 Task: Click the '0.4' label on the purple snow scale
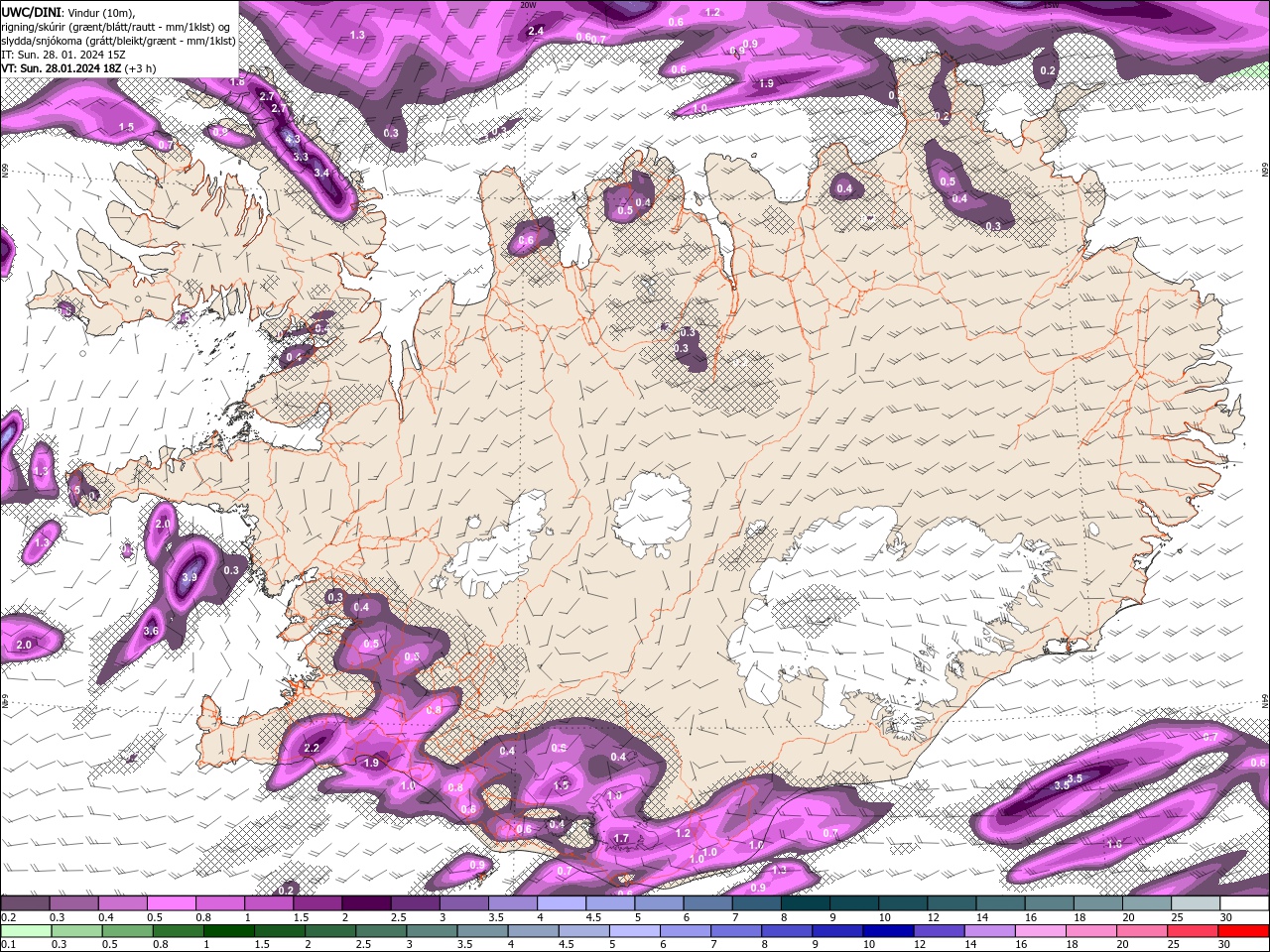pyautogui.click(x=106, y=917)
